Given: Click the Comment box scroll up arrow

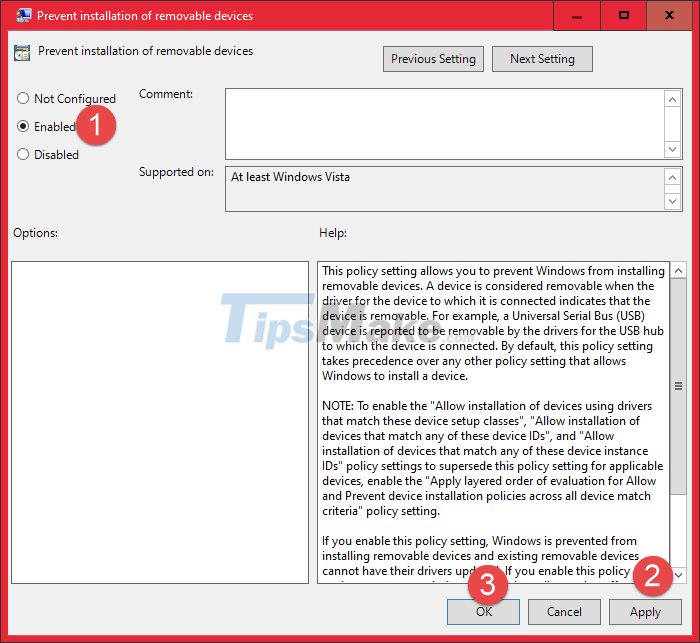Looking at the screenshot, I should (x=672, y=99).
